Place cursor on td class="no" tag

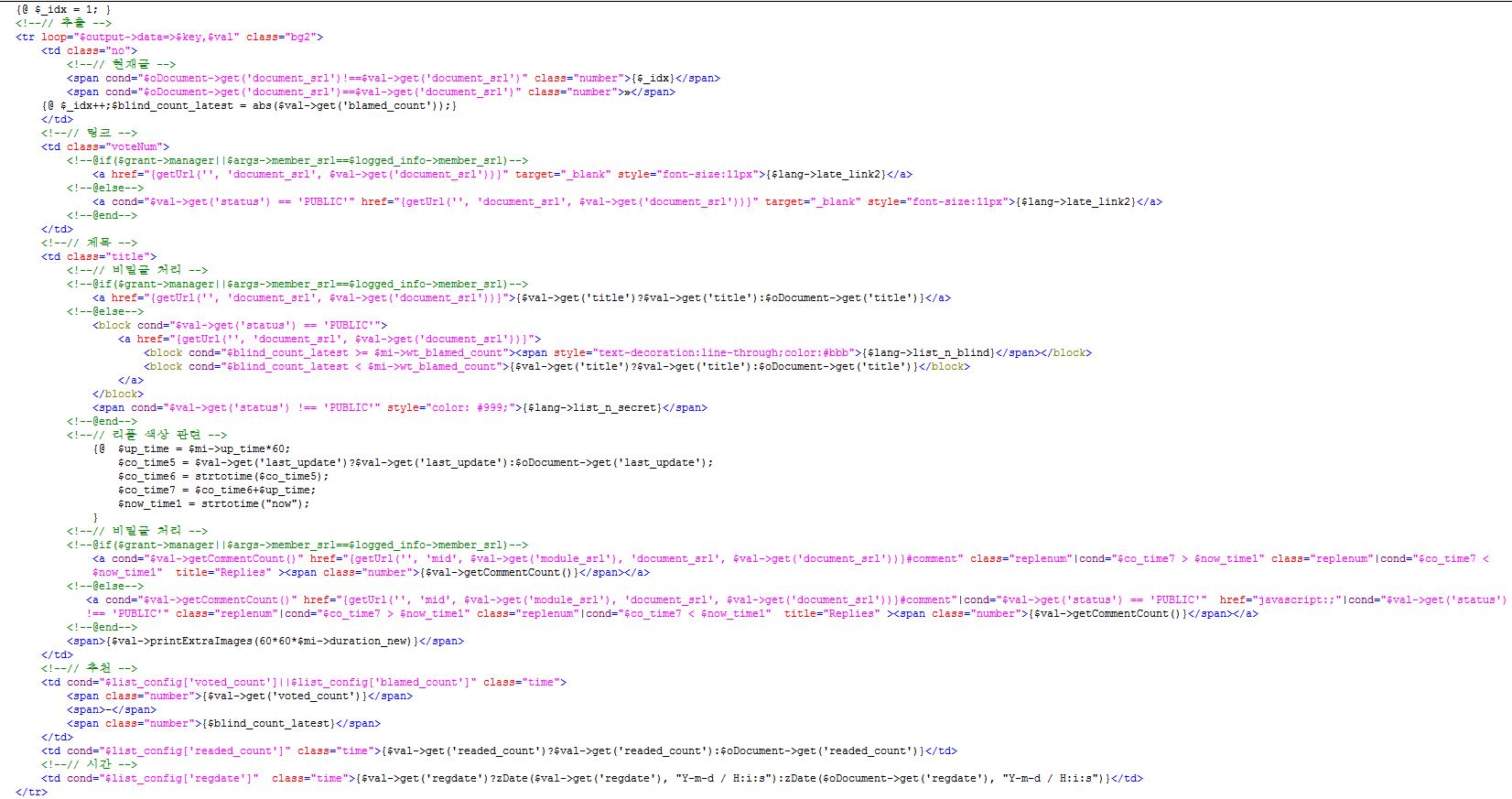coord(89,50)
